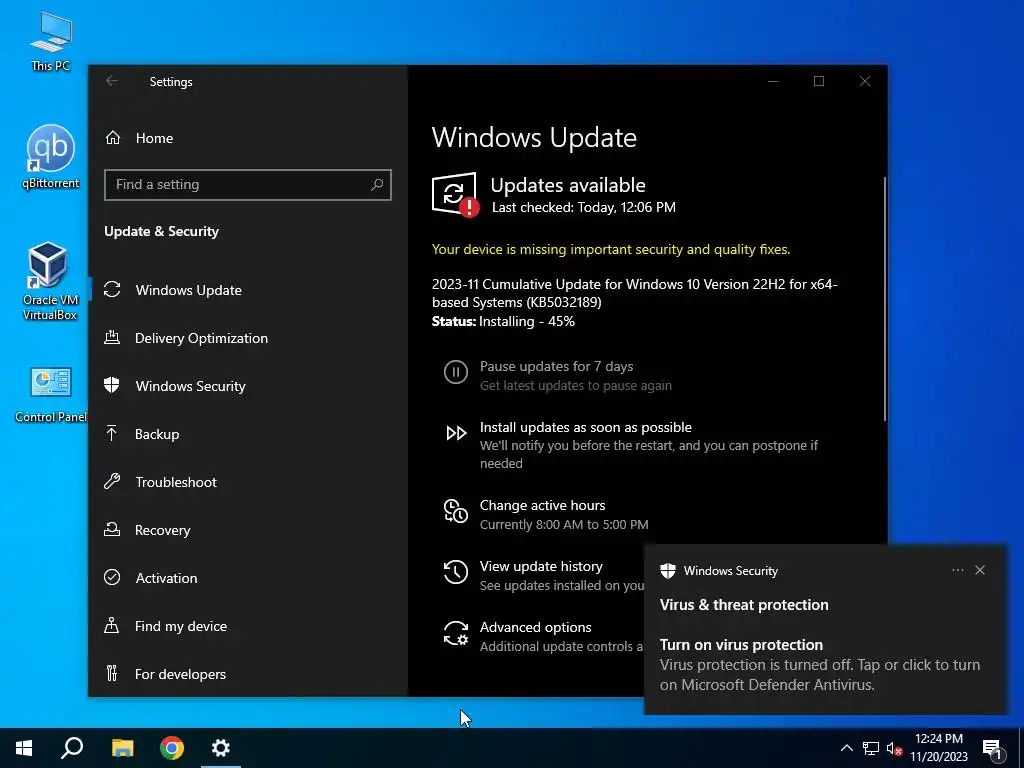The image size is (1024, 768).
Task: Show hidden tray icons chevron
Action: (846, 748)
